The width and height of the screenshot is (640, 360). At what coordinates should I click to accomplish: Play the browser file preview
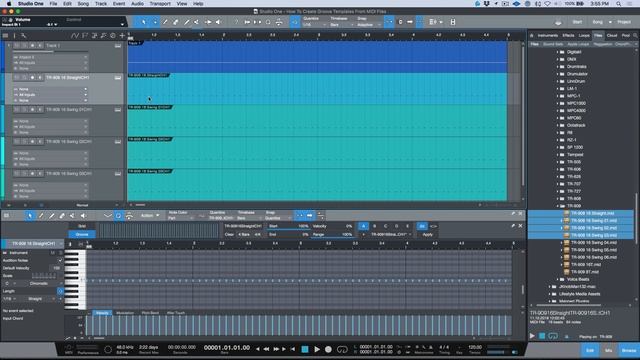pos(532,336)
